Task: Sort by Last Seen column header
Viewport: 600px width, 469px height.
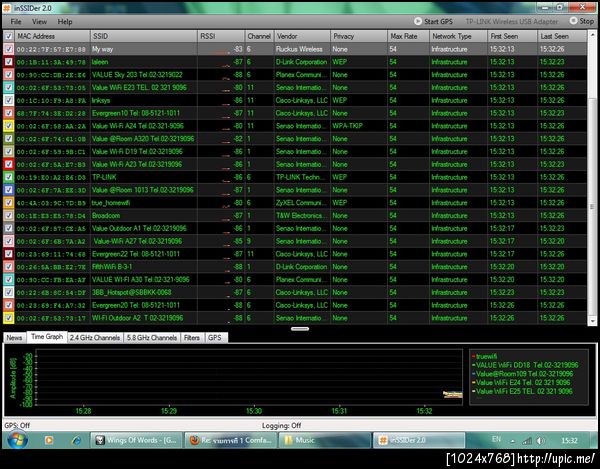Action: (x=562, y=36)
